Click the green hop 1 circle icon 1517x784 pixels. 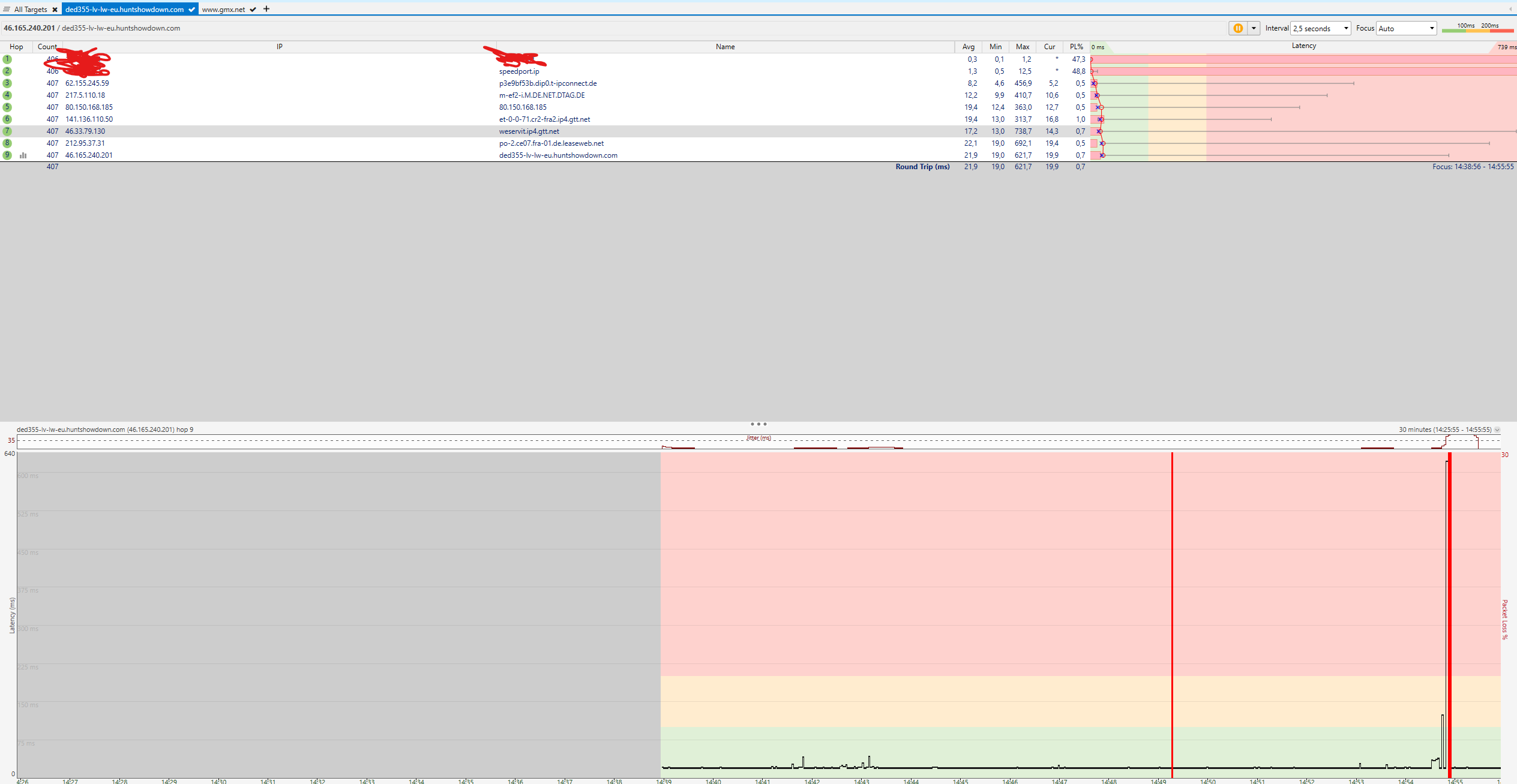pyautogui.click(x=7, y=59)
